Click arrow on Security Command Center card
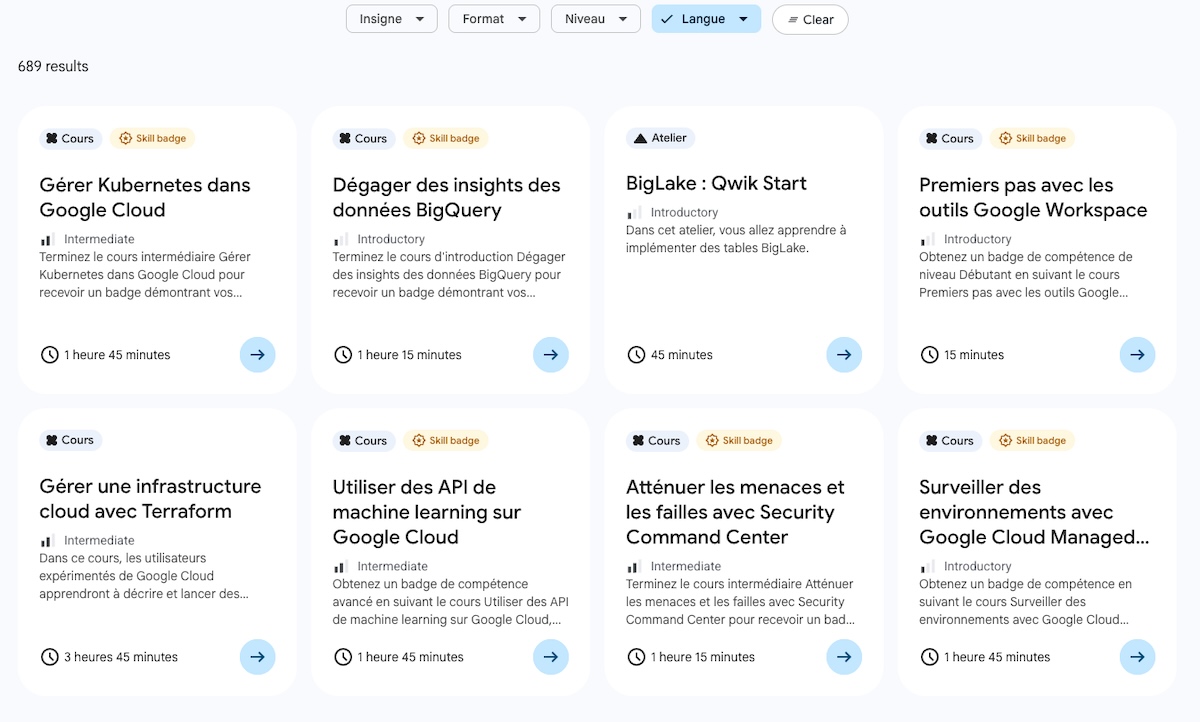Viewport: 1200px width, 722px height. click(844, 657)
